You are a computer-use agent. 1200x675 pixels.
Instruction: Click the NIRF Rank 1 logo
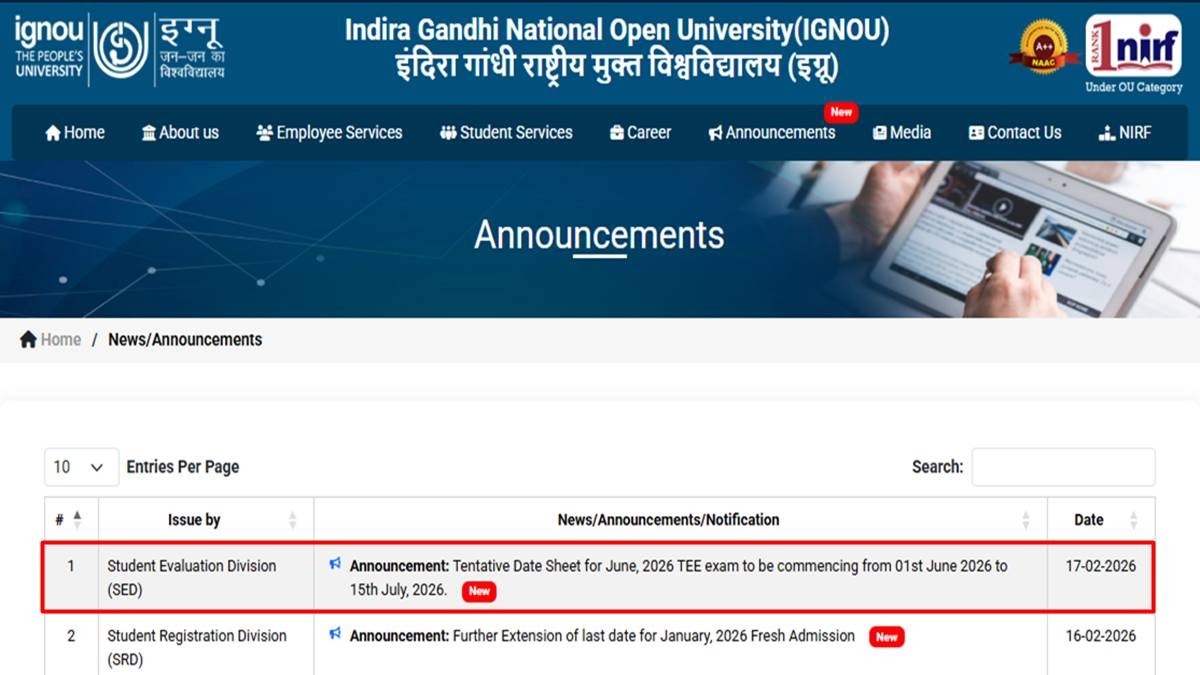[1133, 47]
